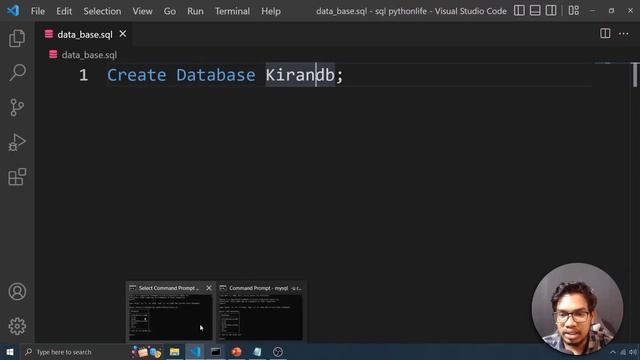Click the VS Code logo icon
Image resolution: width=640 pixels, height=360 pixels.
pos(13,11)
